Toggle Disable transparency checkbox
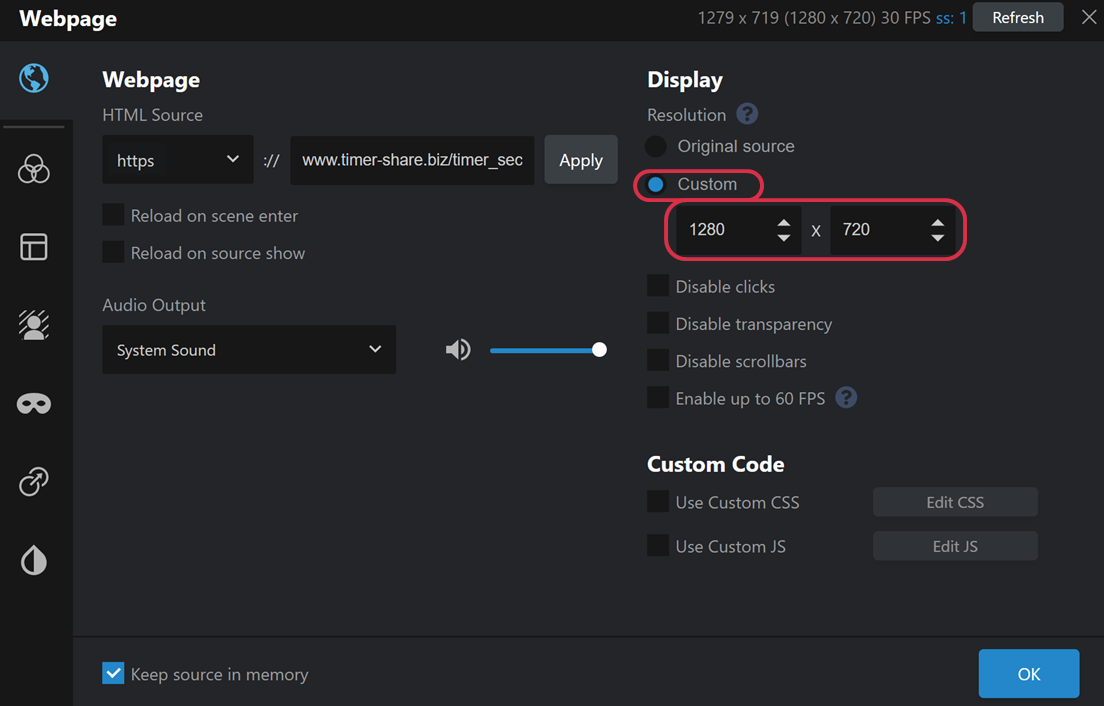1104x706 pixels. click(x=658, y=324)
